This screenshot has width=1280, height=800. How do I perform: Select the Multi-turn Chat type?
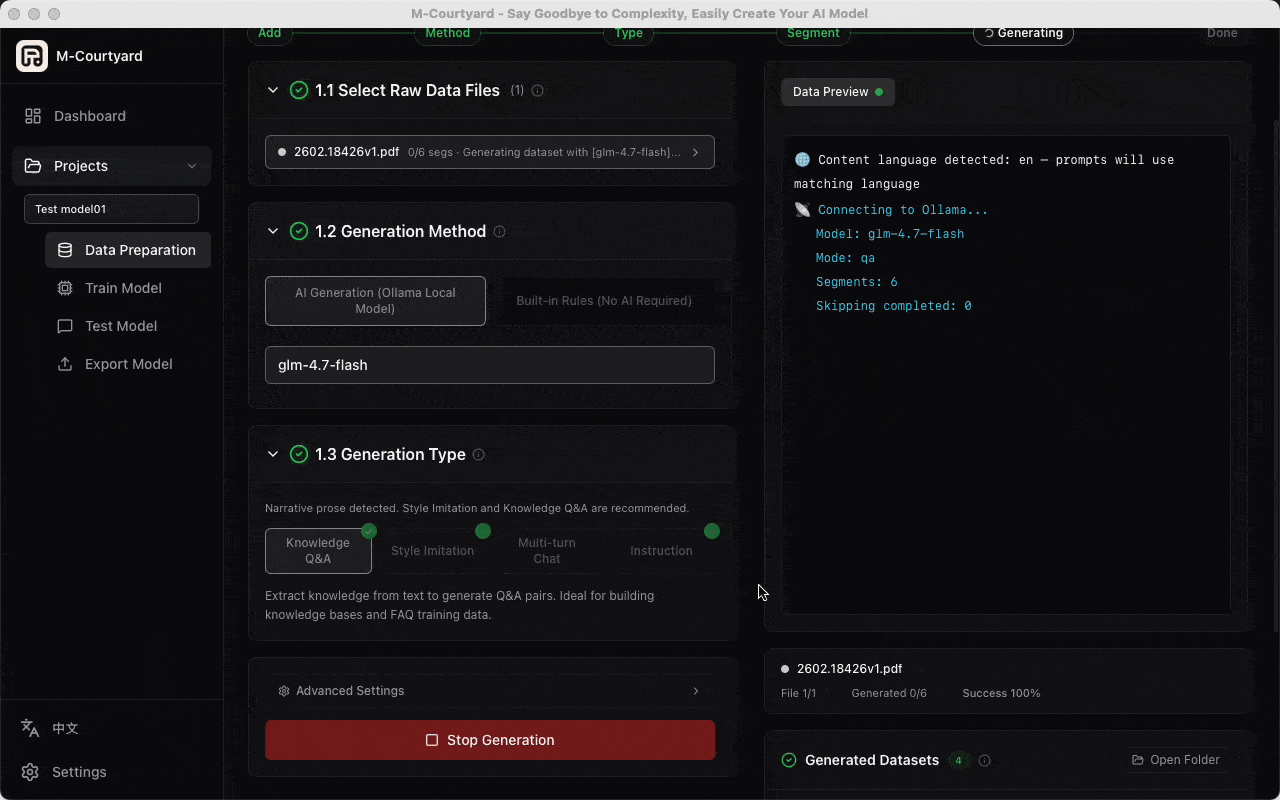tap(547, 551)
